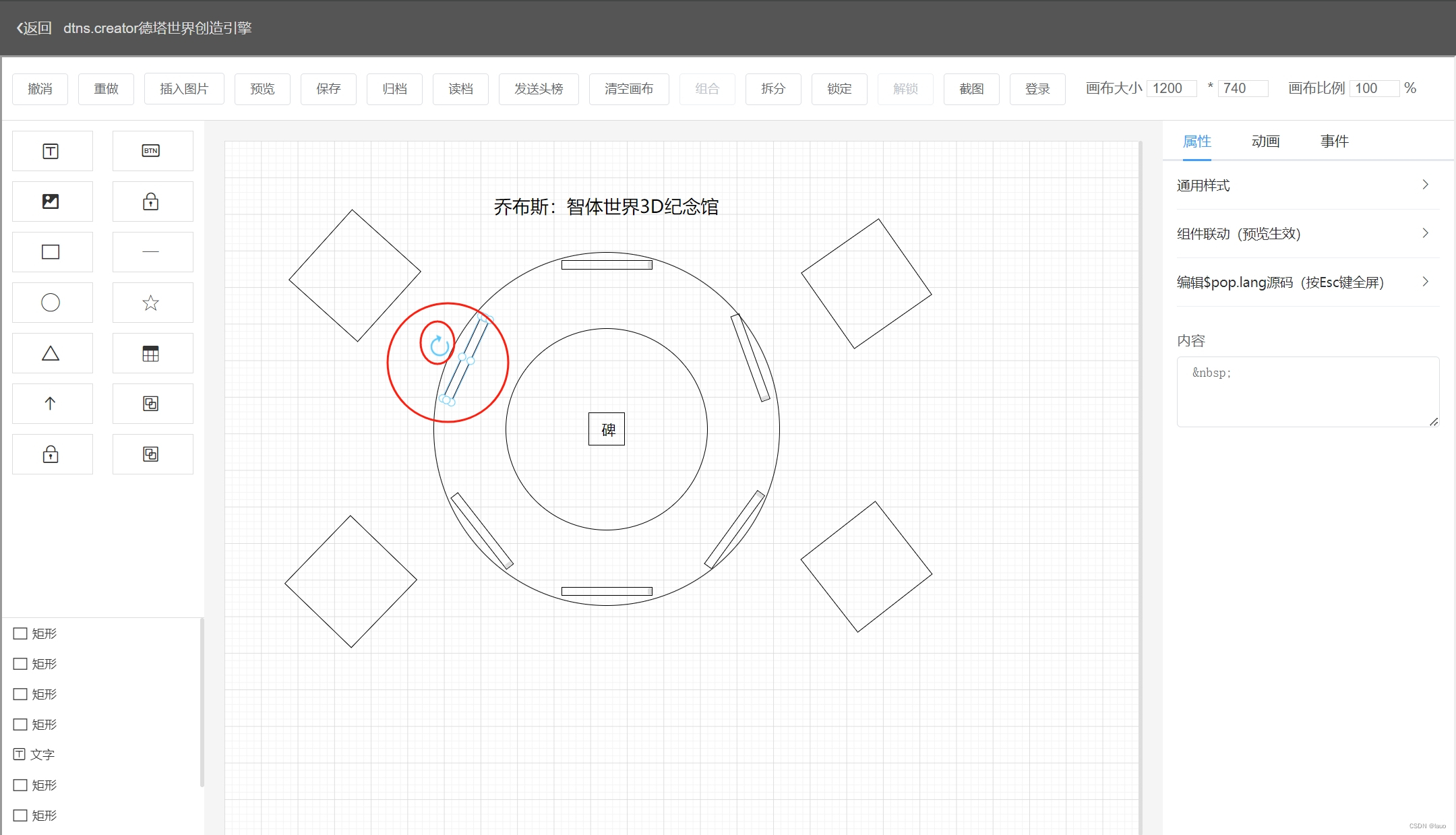The image size is (1456, 835).
Task: Click the 归档 archive button
Action: point(394,89)
